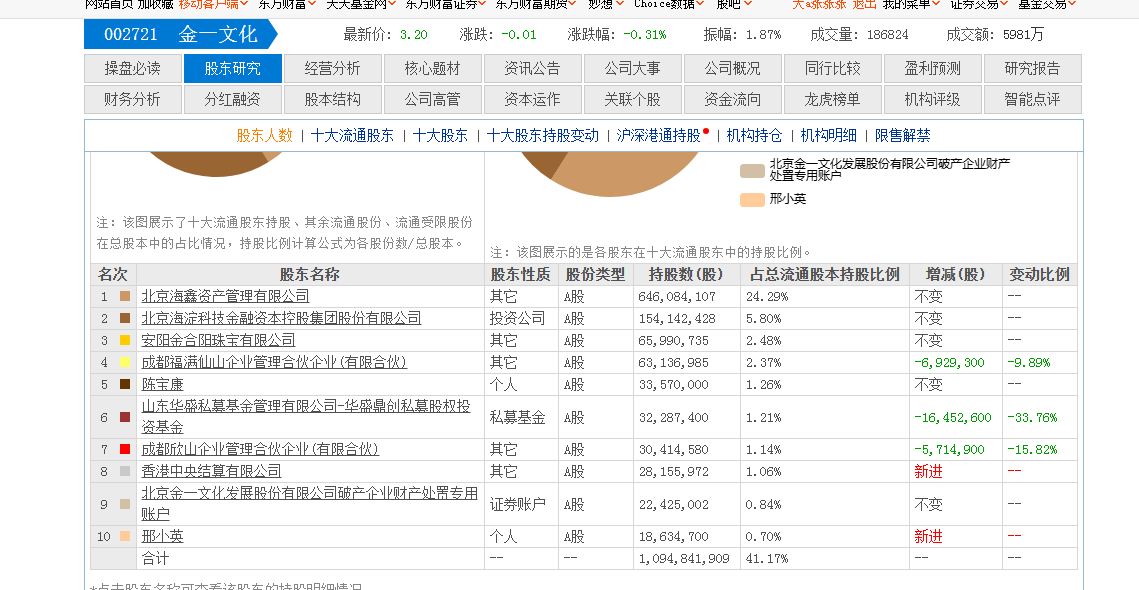Screen dimensions: 1139x590
Task: Expand the 天天基金网 dropdown menu
Action: 360,4
